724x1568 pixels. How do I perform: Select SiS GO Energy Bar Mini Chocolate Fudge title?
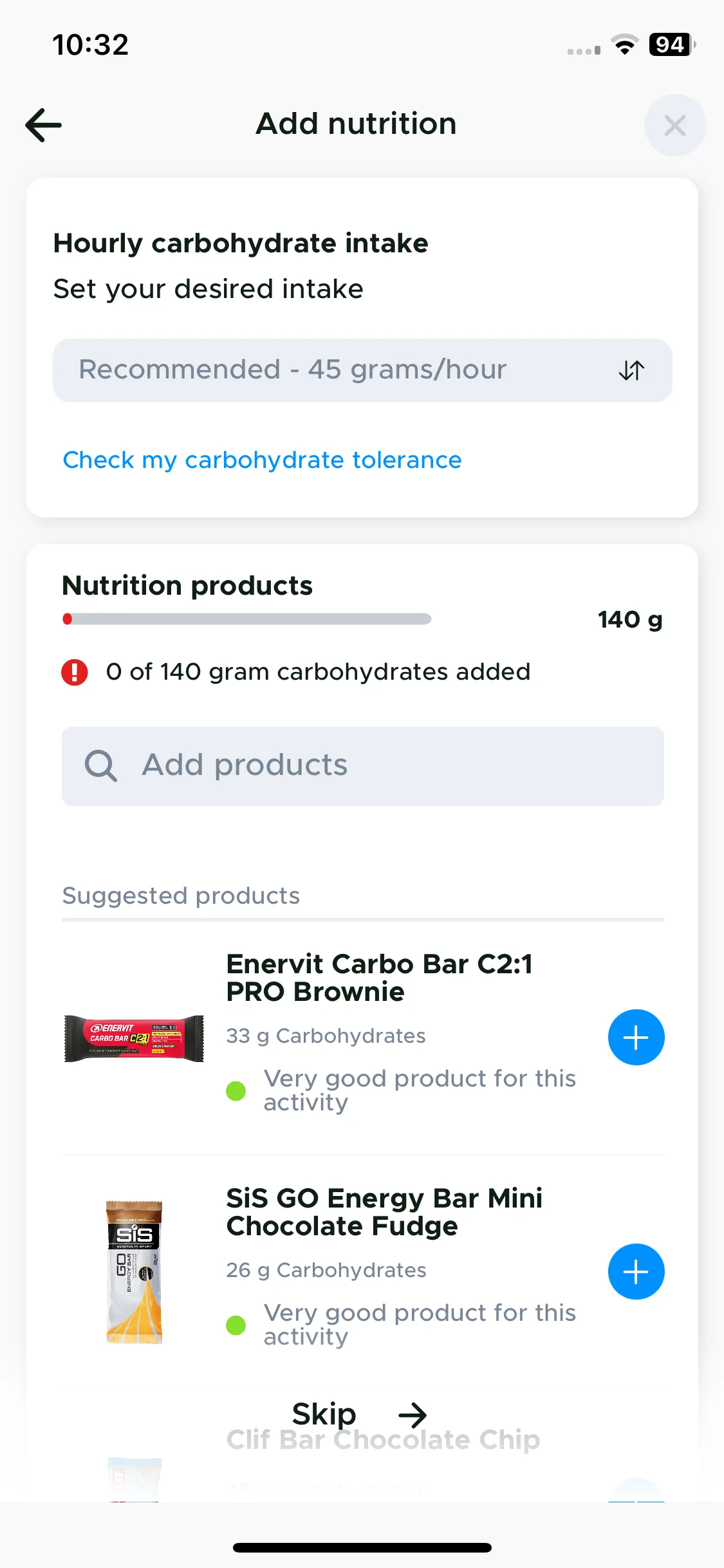(384, 1212)
